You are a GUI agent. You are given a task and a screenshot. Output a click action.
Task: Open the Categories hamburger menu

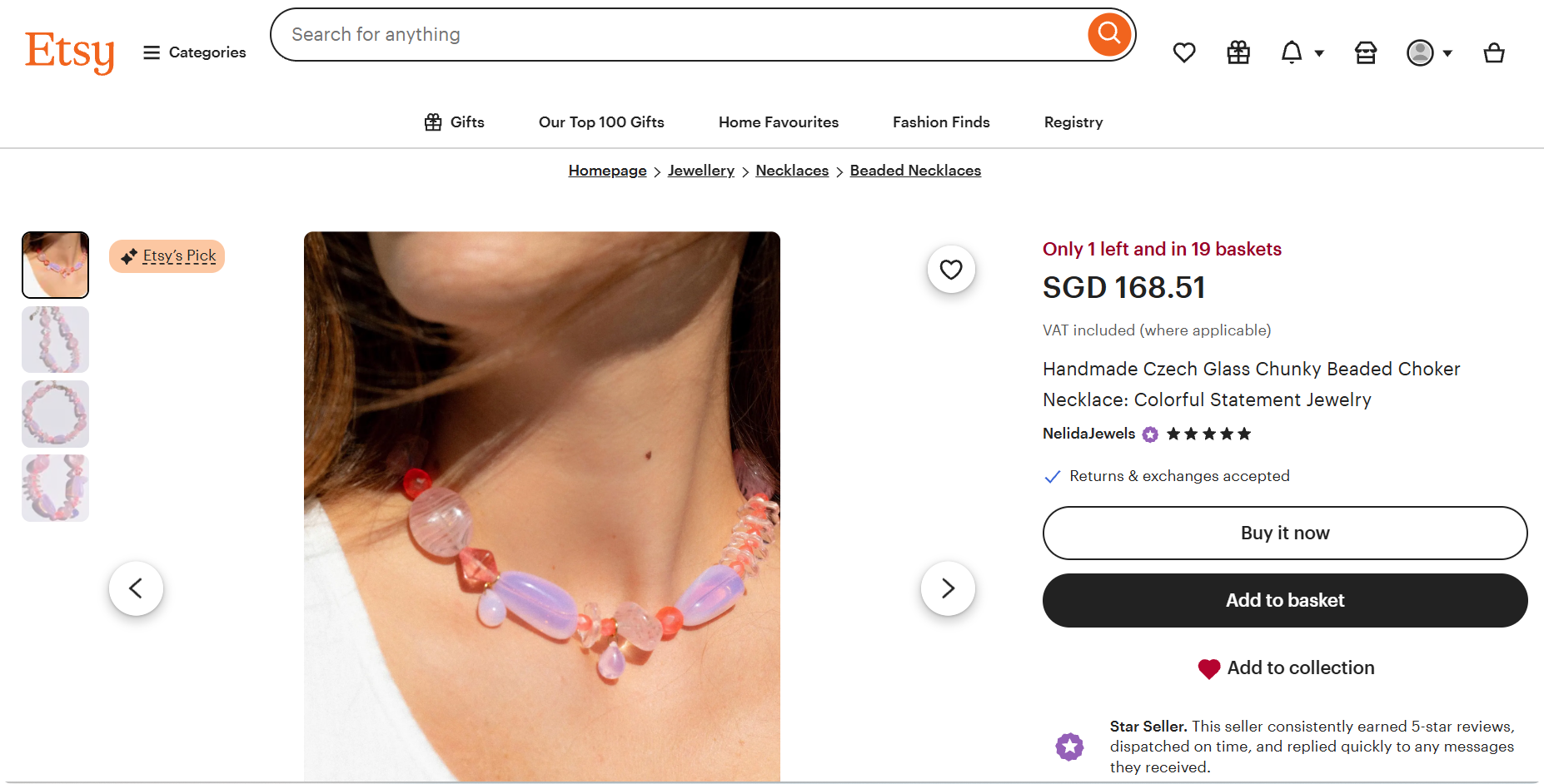coord(195,52)
